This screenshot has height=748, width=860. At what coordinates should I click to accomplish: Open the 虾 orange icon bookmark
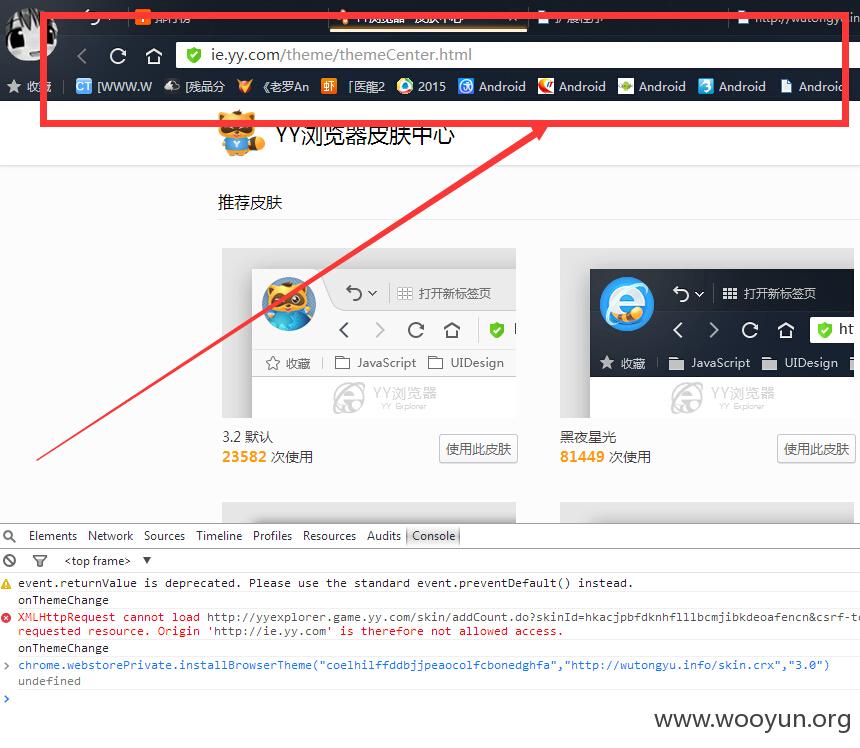tap(329, 86)
